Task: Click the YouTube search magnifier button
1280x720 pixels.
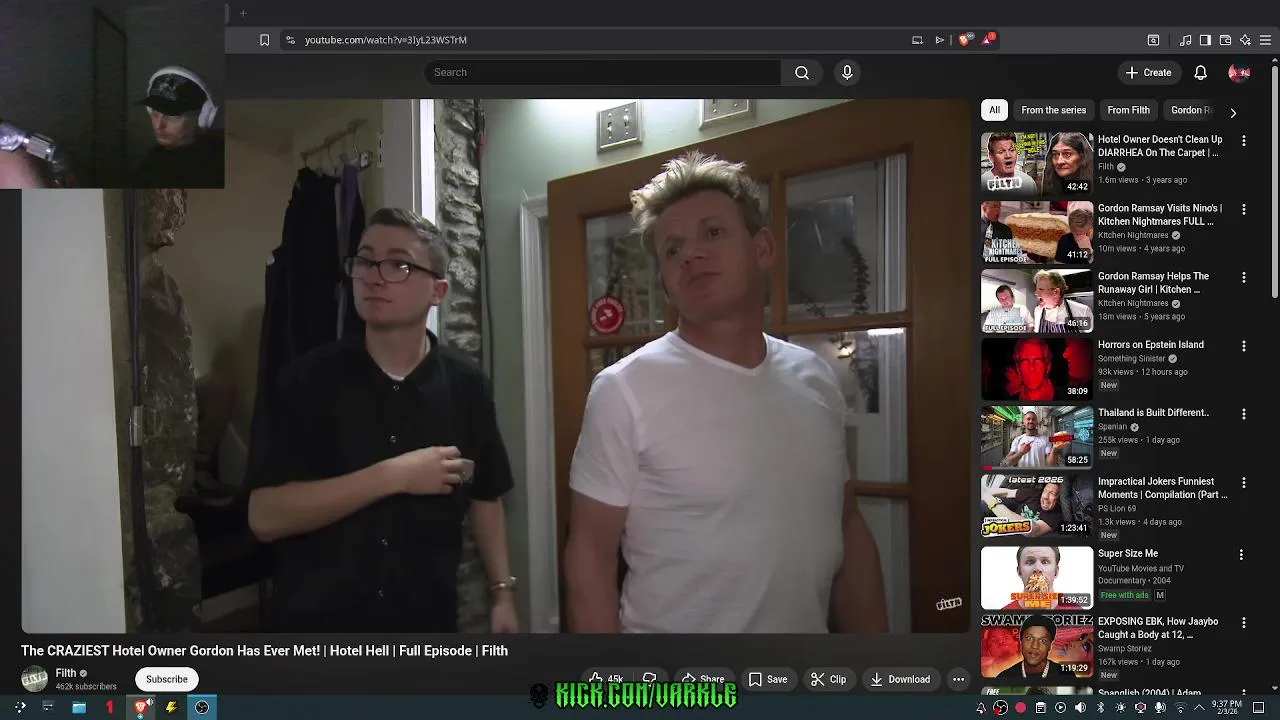Action: 802,72
